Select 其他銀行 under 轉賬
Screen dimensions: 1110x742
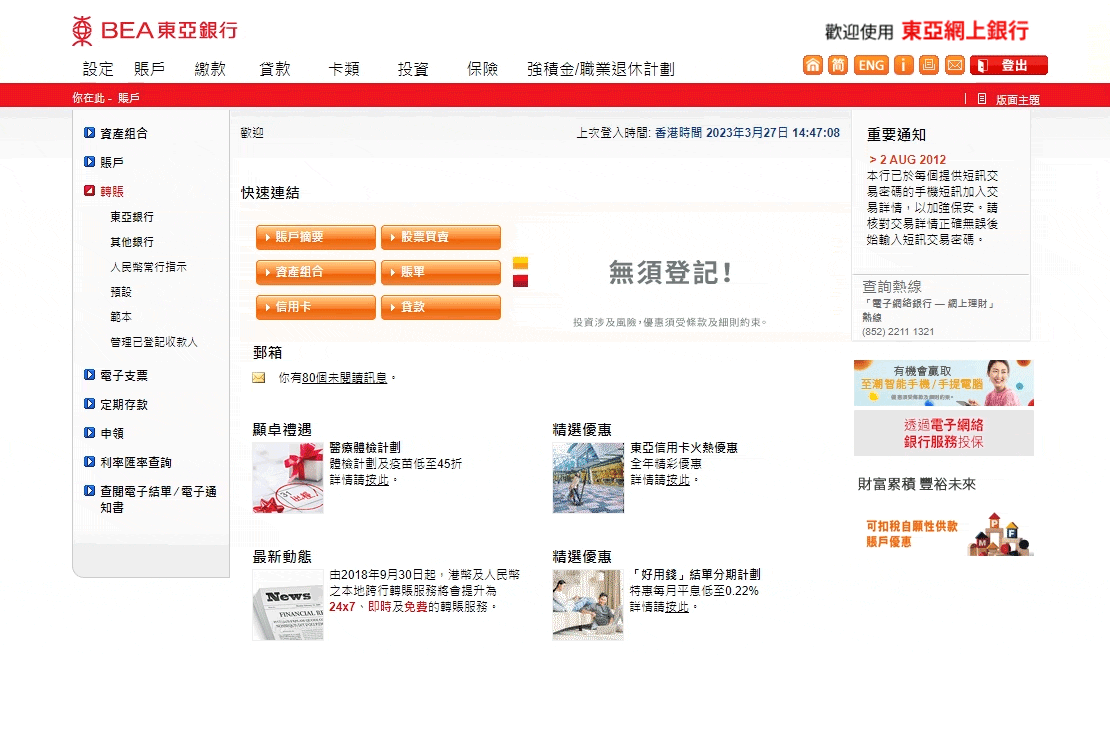click(132, 241)
